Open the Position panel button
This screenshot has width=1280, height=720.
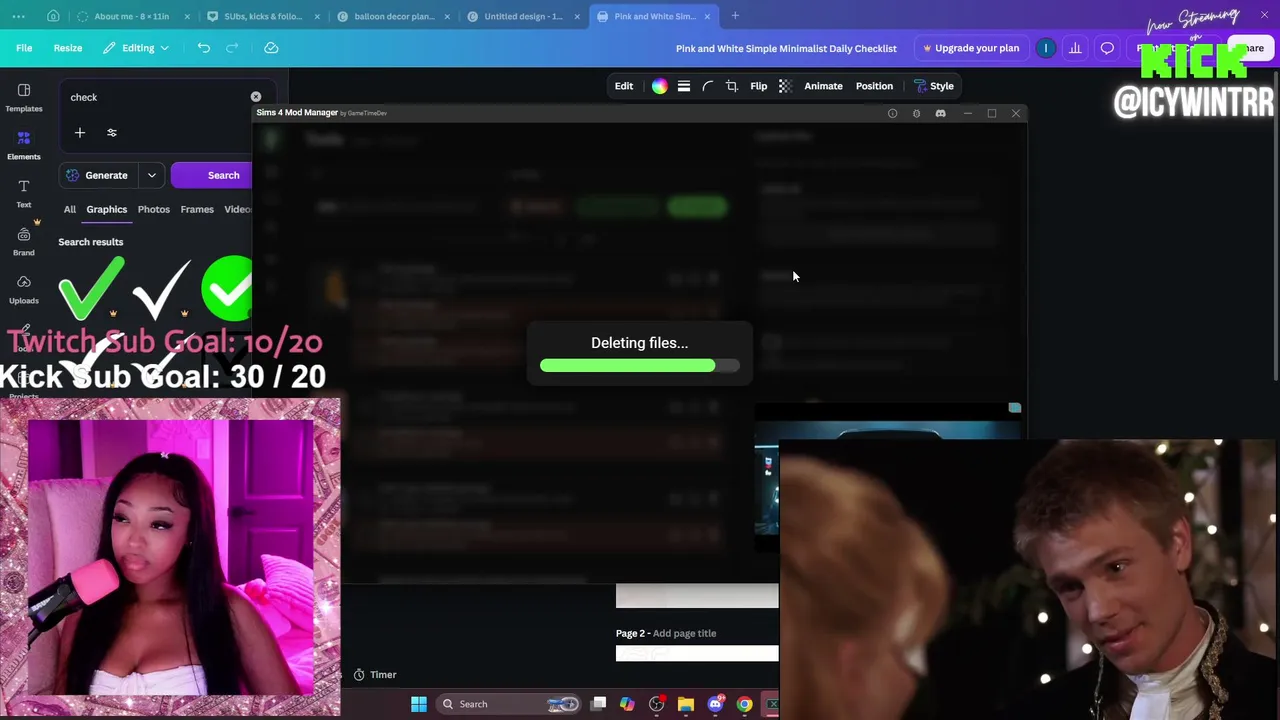(x=874, y=86)
